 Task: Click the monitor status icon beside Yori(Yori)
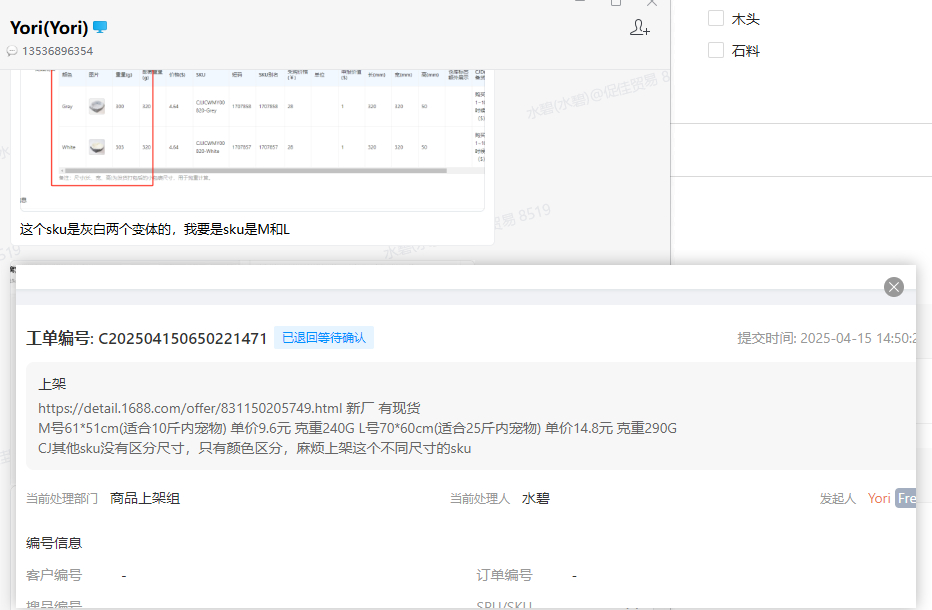(x=100, y=27)
